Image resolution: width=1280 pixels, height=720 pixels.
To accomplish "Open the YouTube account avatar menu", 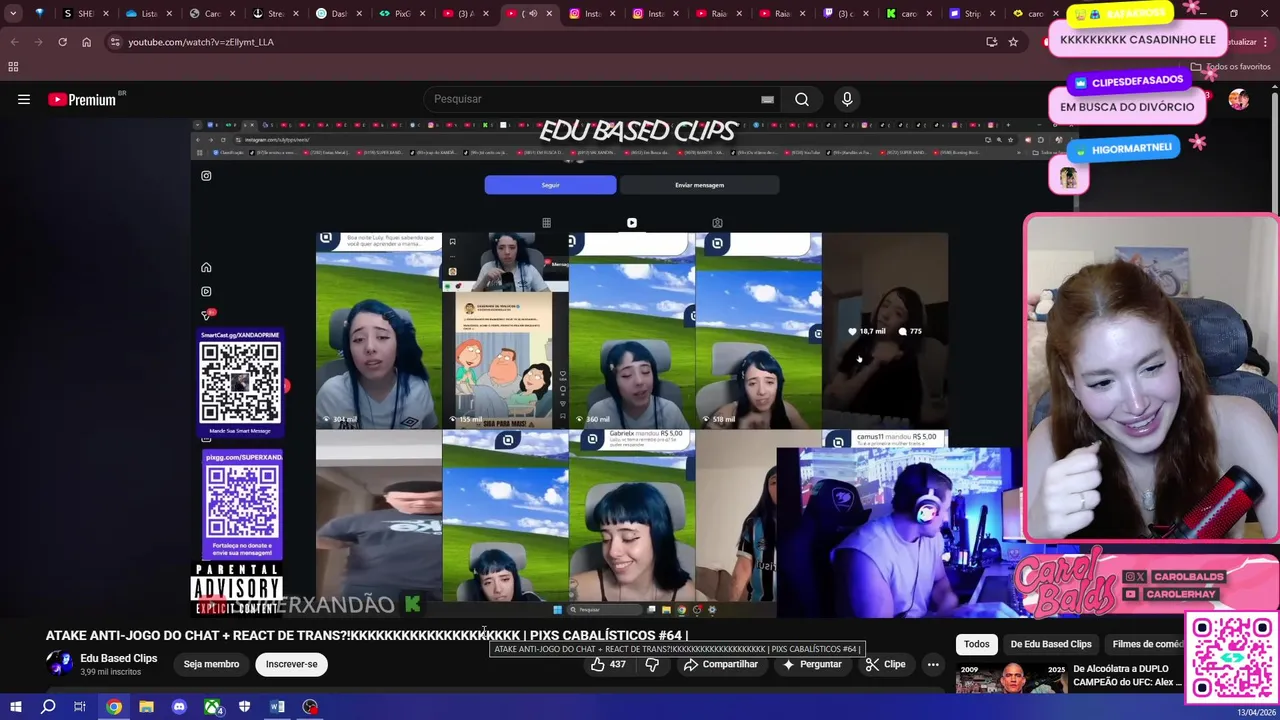I will tap(1238, 99).
